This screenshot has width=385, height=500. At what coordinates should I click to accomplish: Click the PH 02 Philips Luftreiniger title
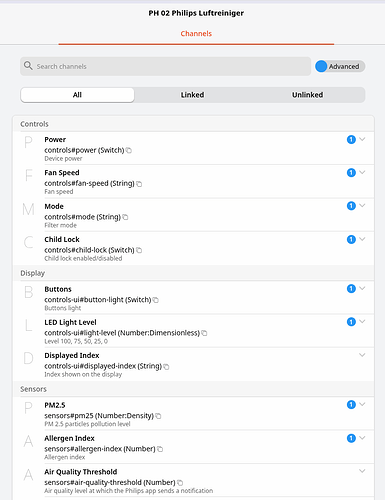[x=196, y=13]
